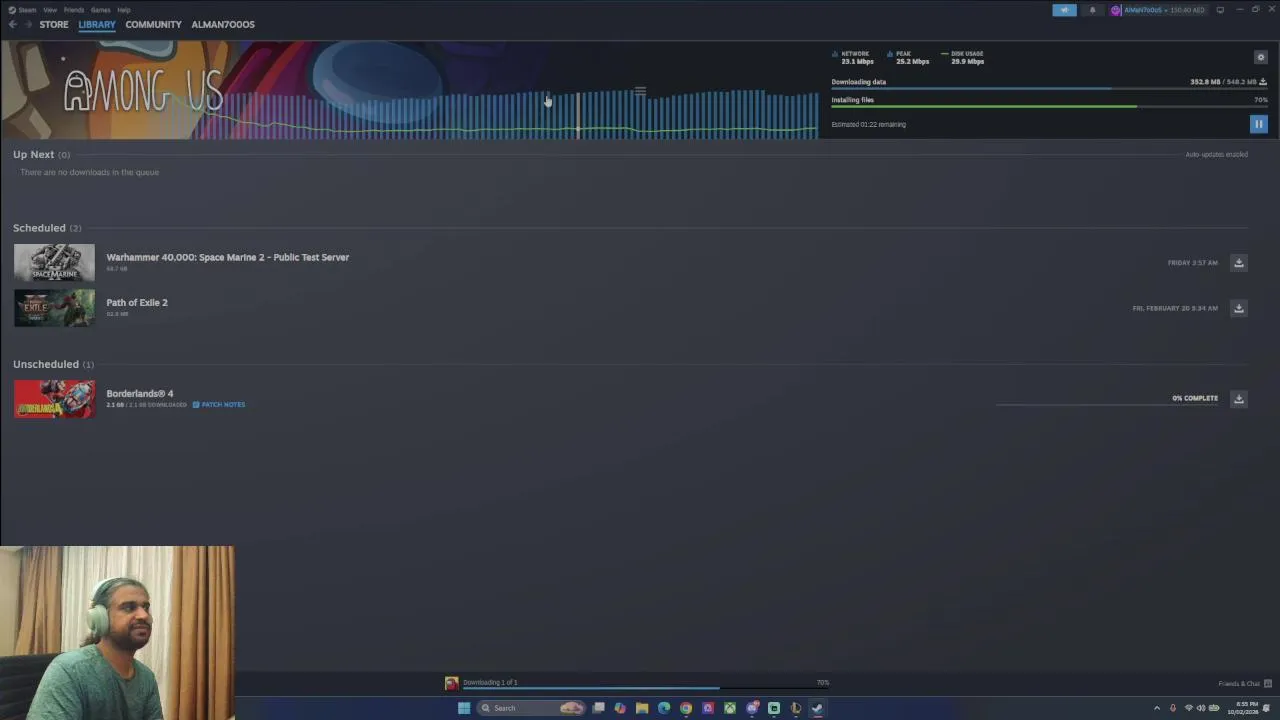This screenshot has width=1280, height=720.
Task: Go back with the arrow
Action: 12,24
